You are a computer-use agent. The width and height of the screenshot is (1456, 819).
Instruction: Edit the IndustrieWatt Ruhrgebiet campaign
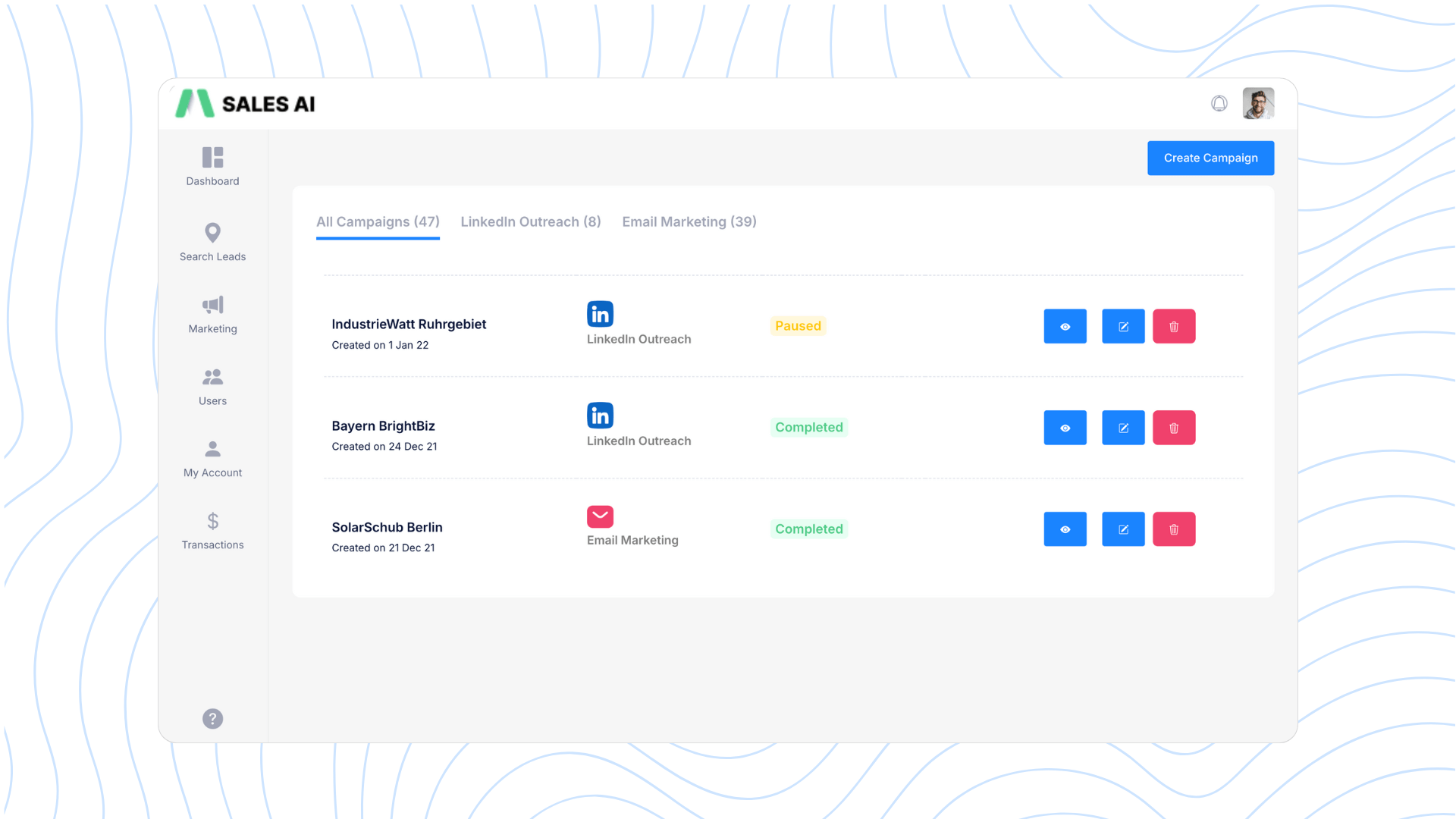pos(1122,326)
